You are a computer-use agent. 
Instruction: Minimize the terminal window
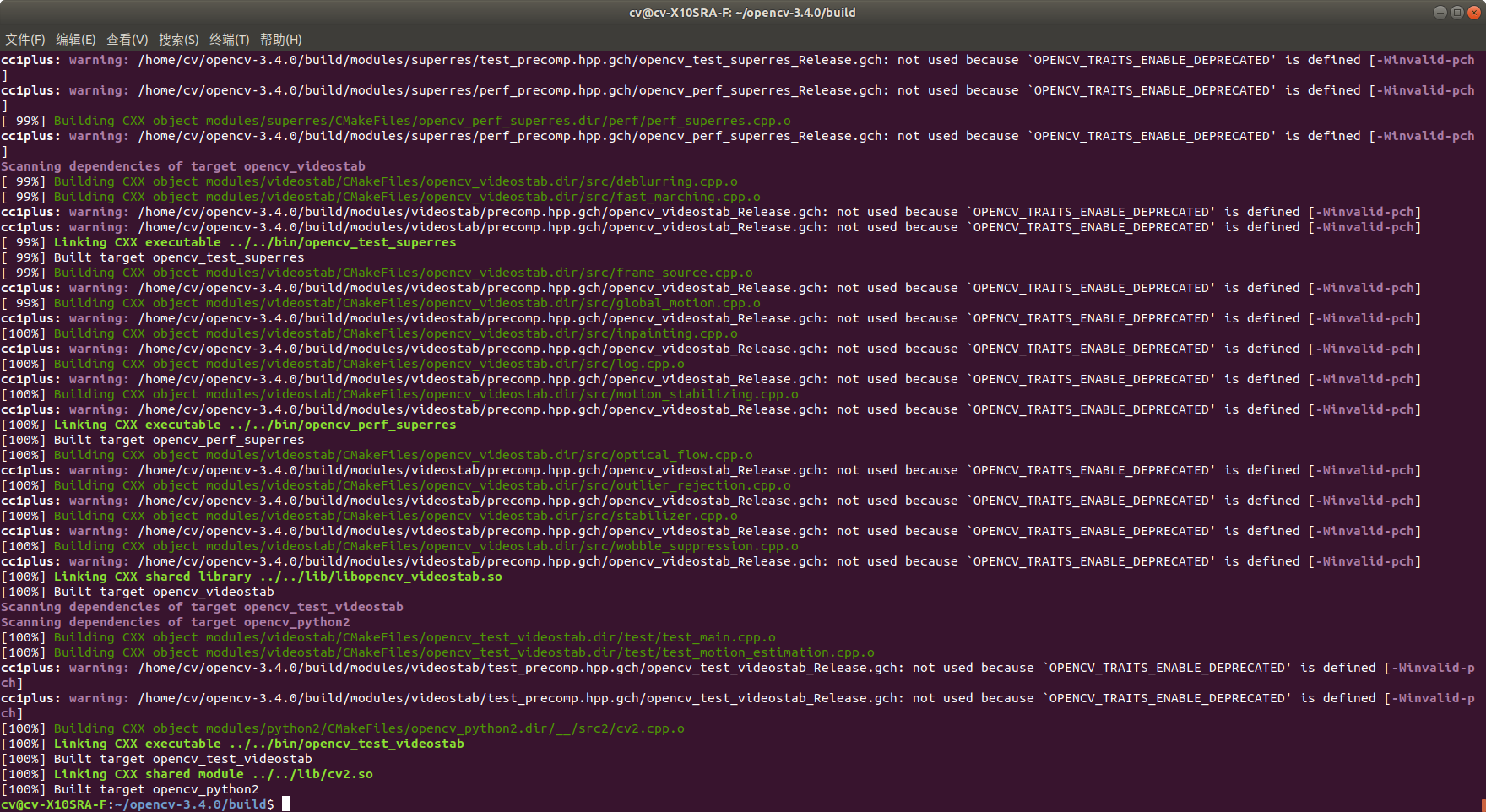[x=1440, y=12]
